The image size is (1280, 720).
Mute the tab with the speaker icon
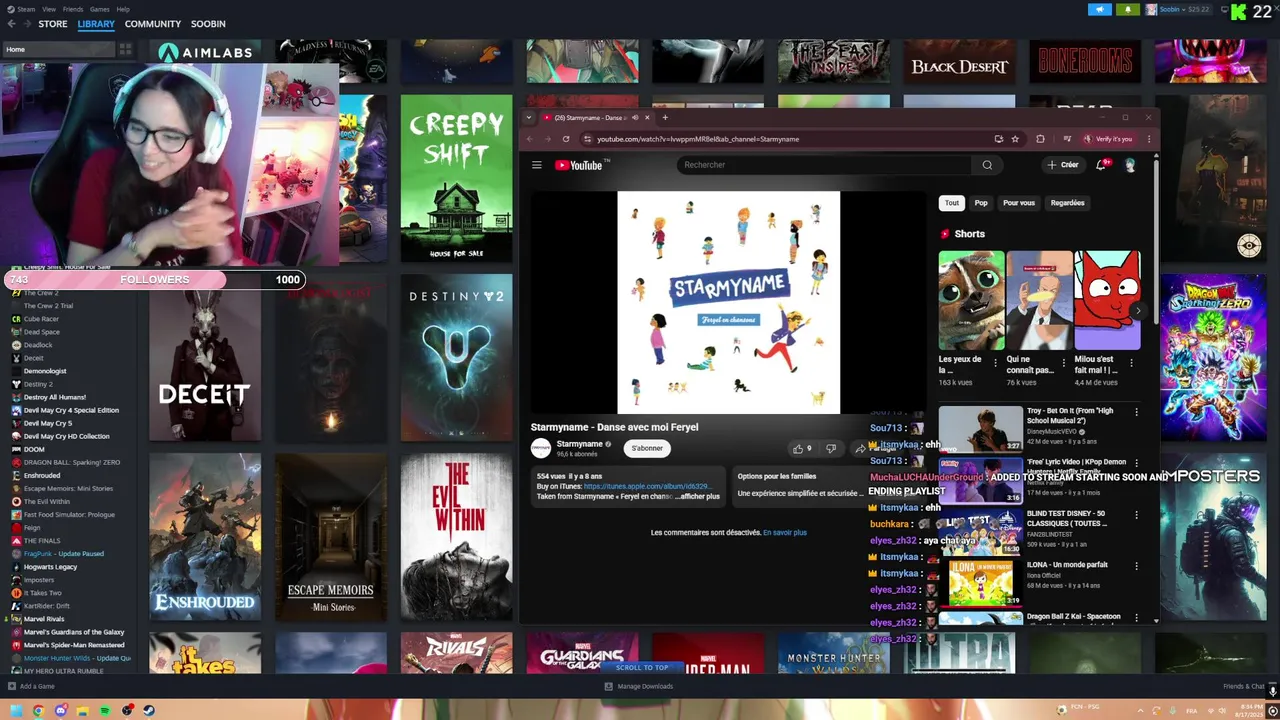634,117
